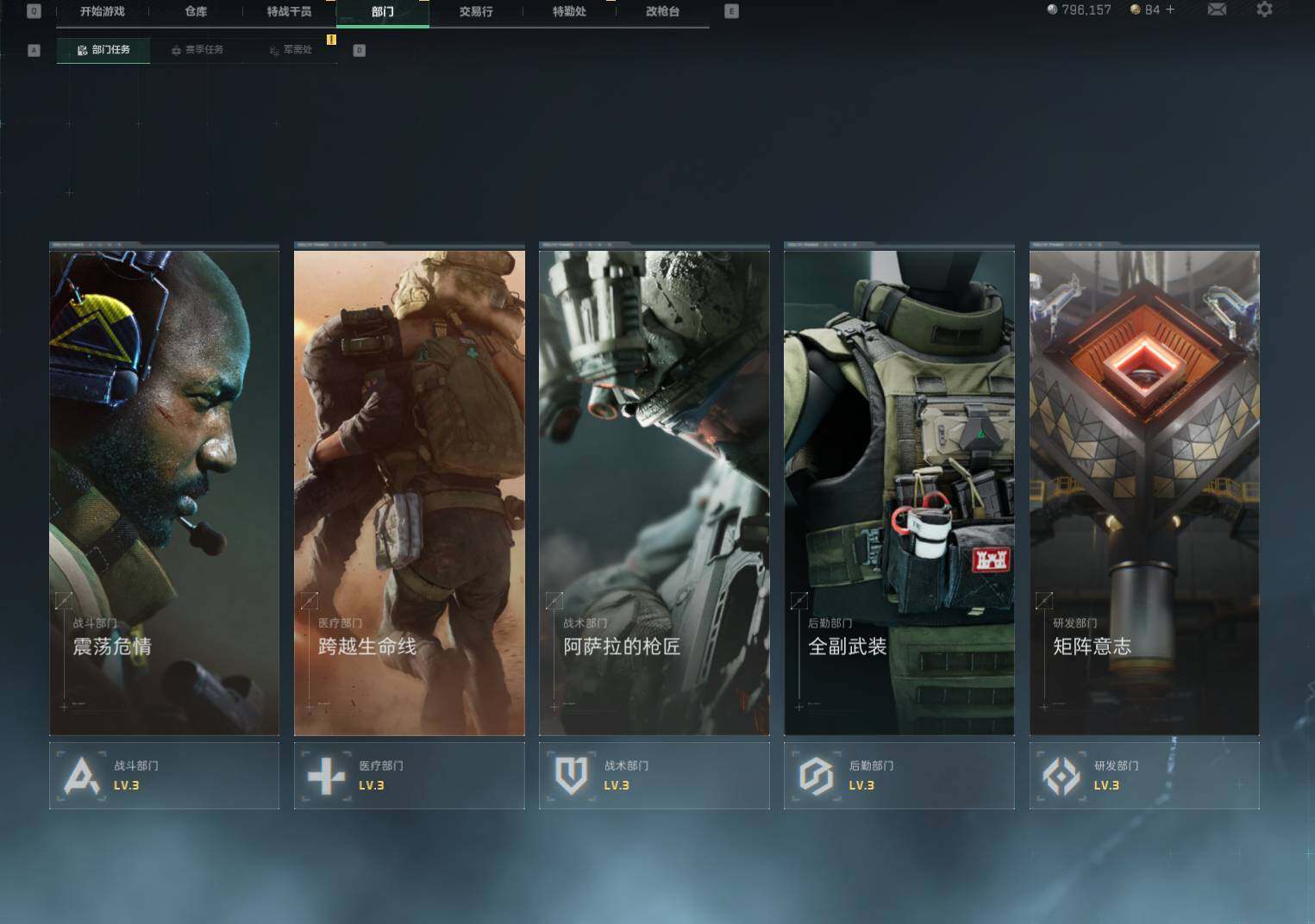Switch to the 赛季任务 sub-tab
This screenshot has width=1315, height=924.
tap(197, 50)
